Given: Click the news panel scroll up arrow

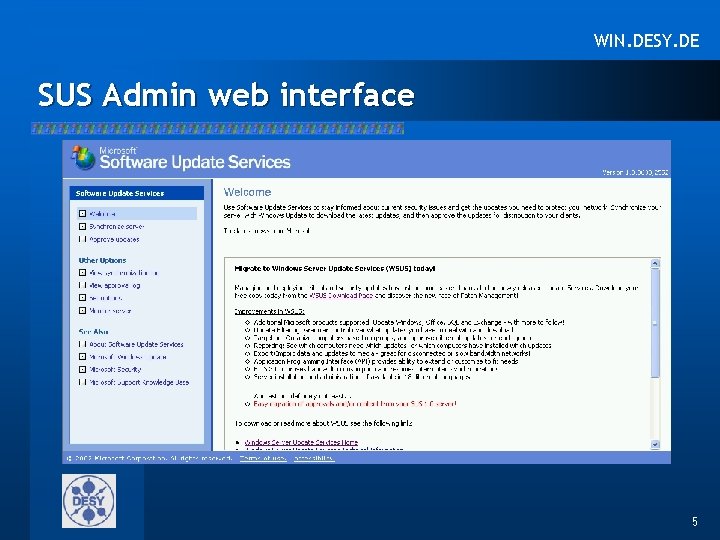Looking at the screenshot, I should 655,263.
